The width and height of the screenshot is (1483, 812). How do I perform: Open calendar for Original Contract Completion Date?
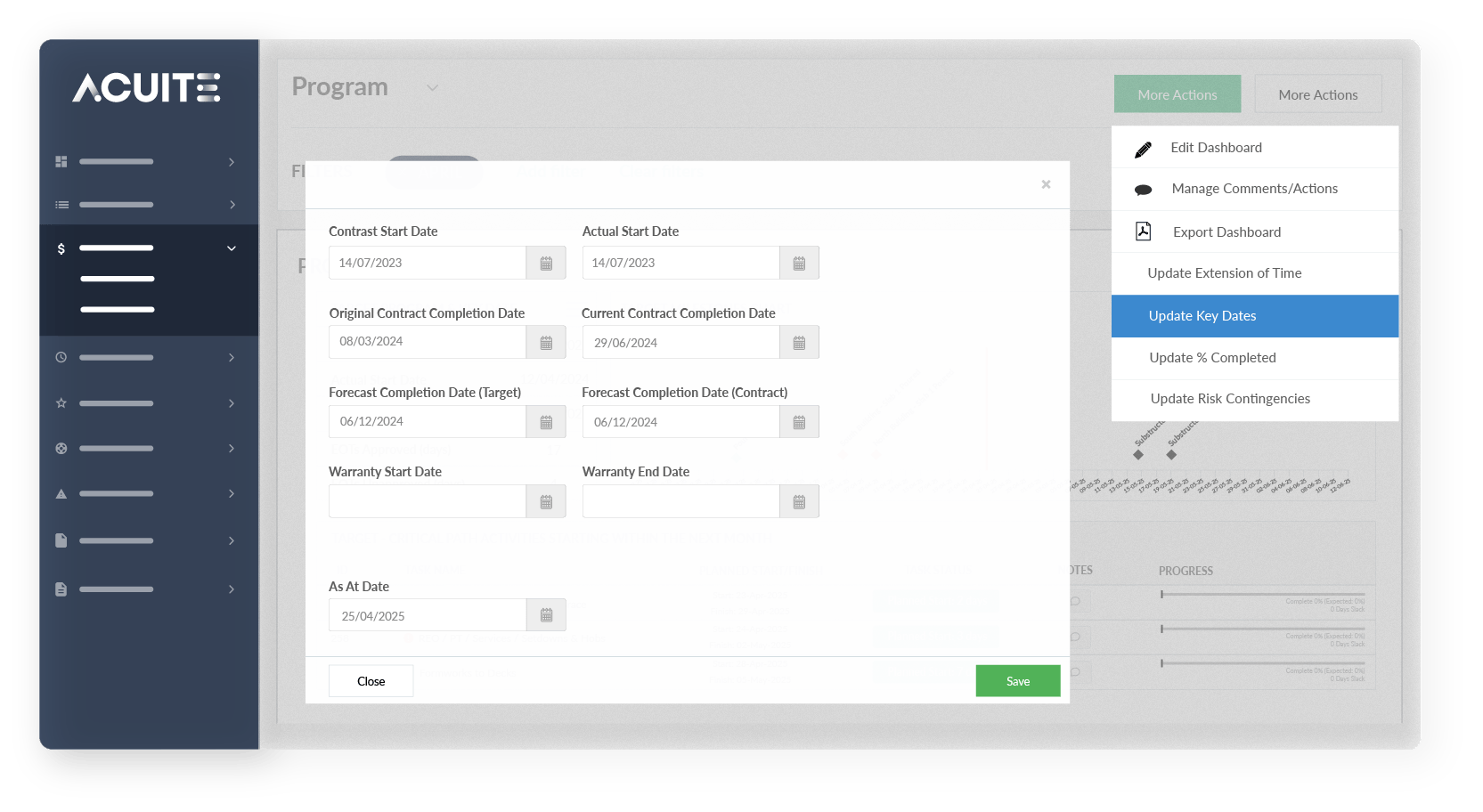pyautogui.click(x=546, y=342)
